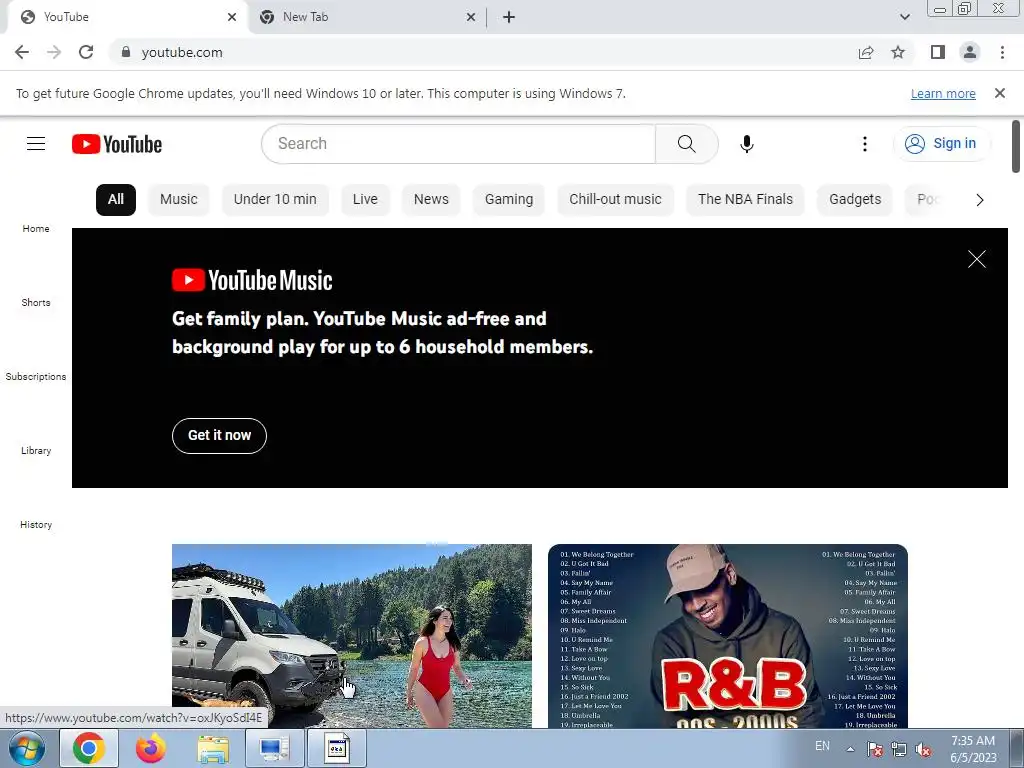
Task: Click the Chrome taskbar icon
Action: (x=89, y=748)
